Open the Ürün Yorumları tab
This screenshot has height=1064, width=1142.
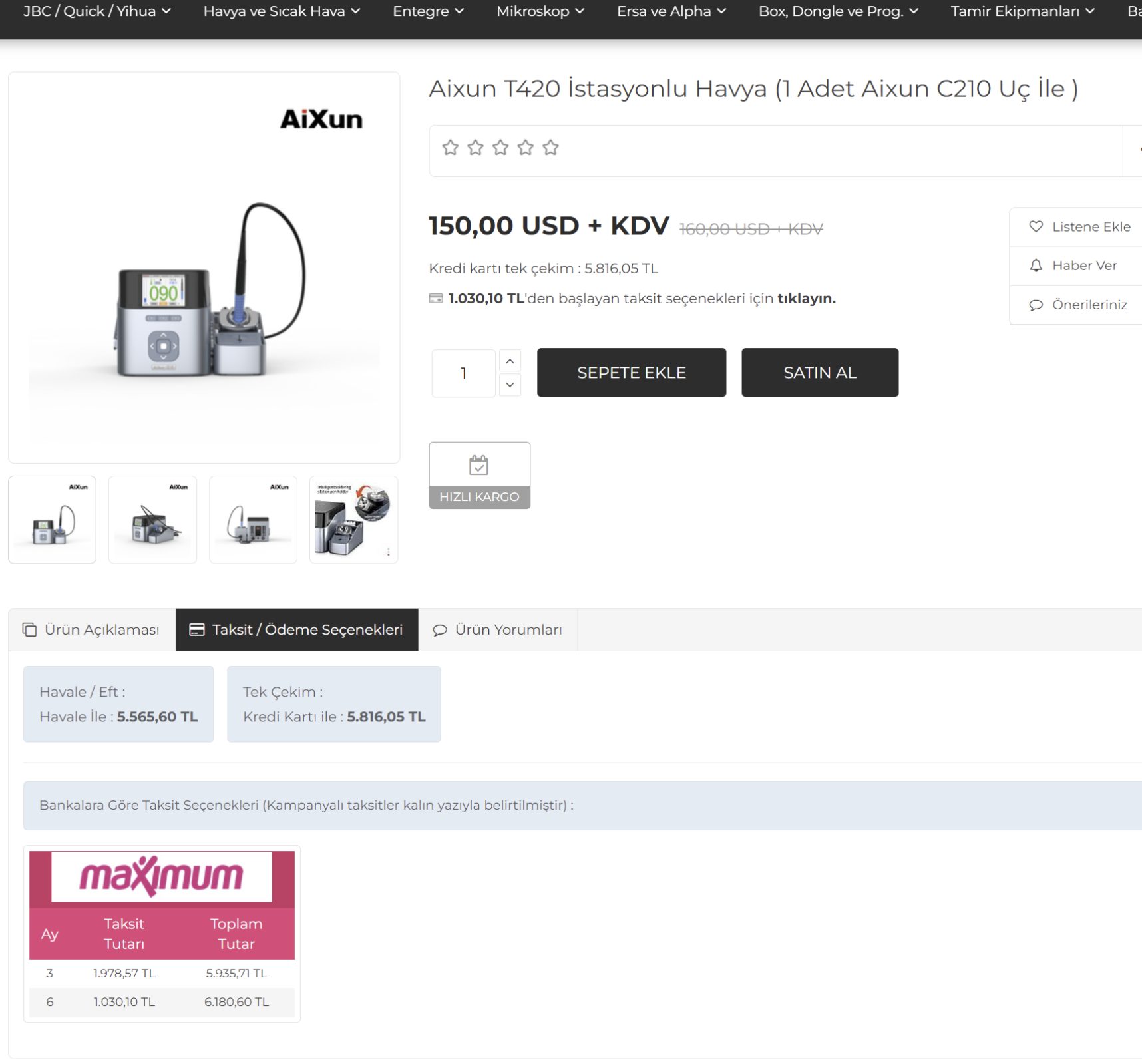pyautogui.click(x=497, y=629)
